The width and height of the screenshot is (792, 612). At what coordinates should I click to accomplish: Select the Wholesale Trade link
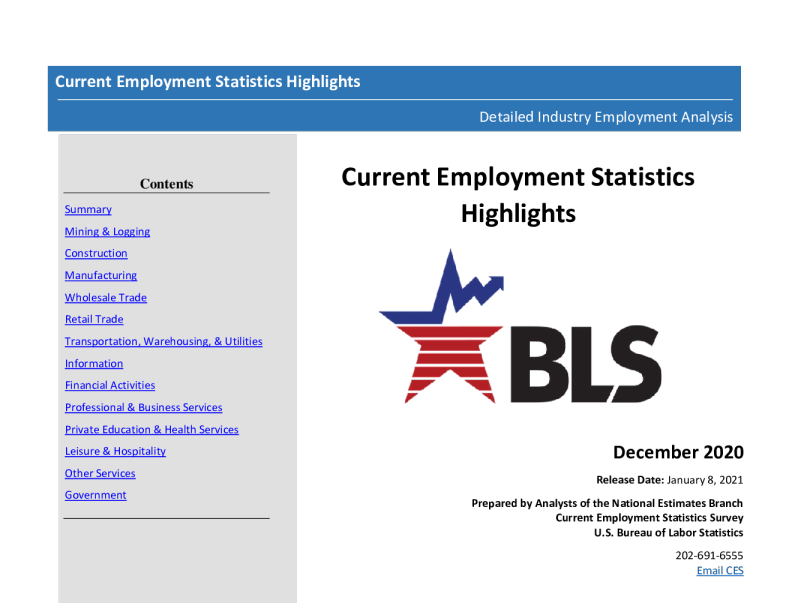click(106, 298)
